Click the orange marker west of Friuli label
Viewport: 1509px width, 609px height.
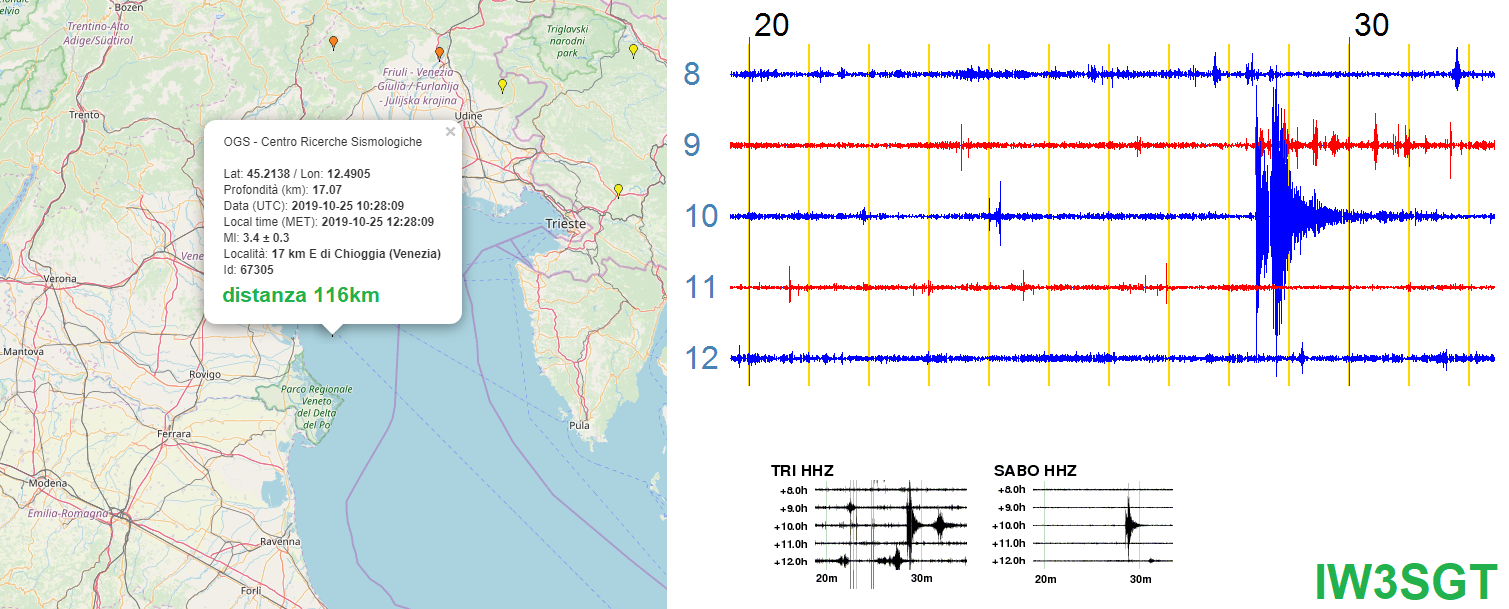coord(333,42)
